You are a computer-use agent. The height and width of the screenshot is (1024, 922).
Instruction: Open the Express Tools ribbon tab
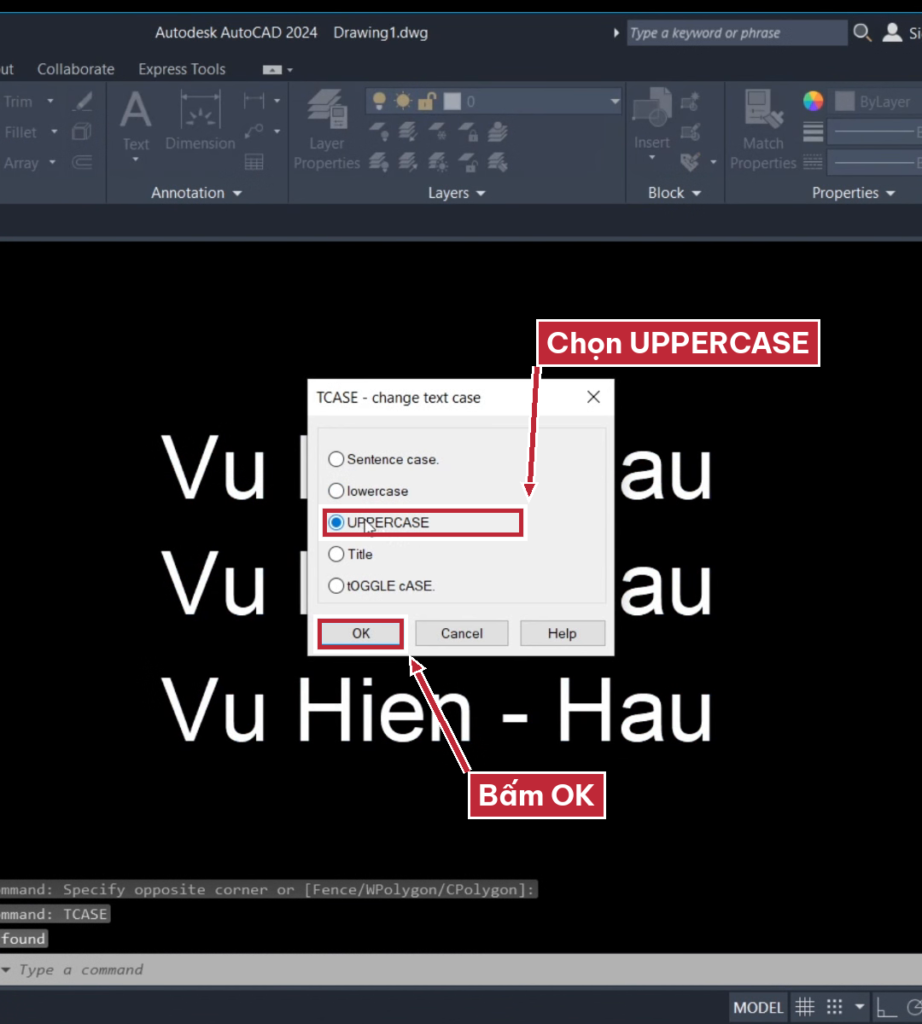pos(182,69)
